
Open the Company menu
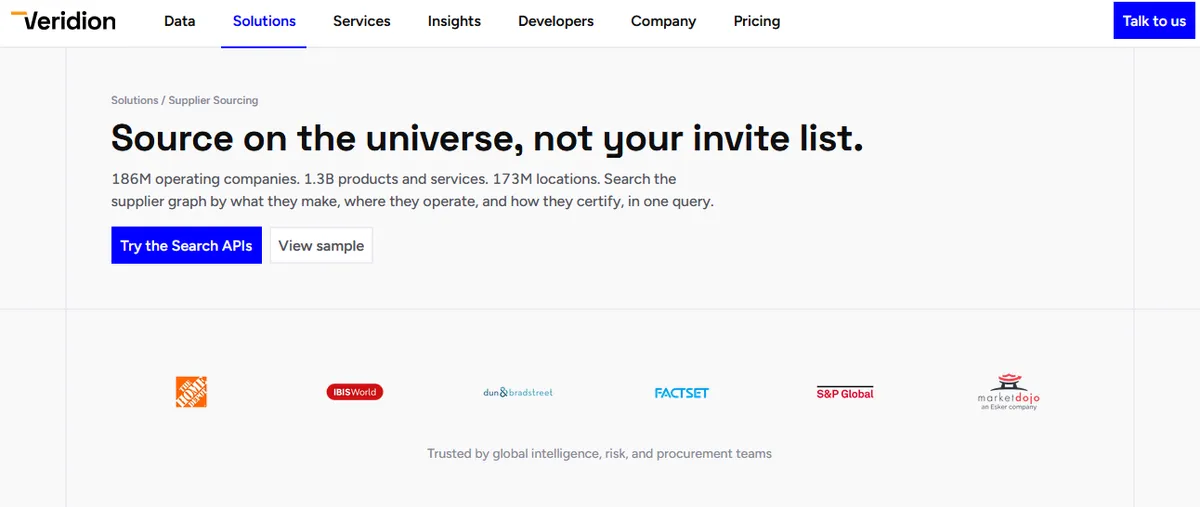[663, 21]
